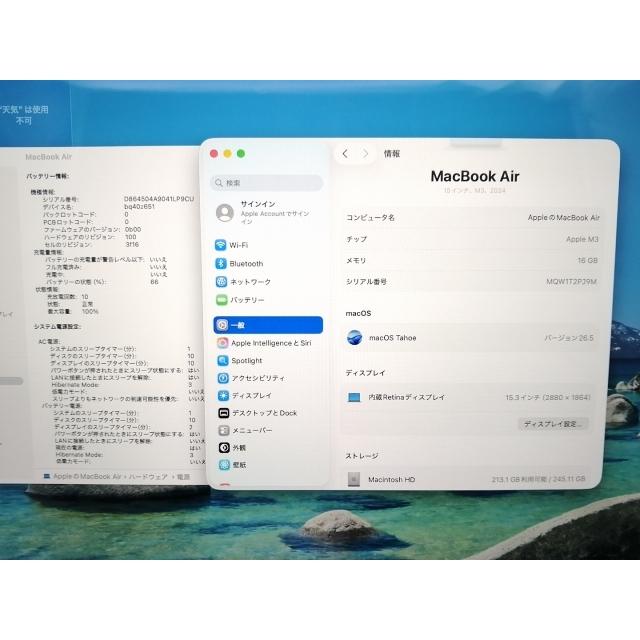640x640 pixels.
Task: Select the バッテリー label in sidebar
Action: click(247, 300)
